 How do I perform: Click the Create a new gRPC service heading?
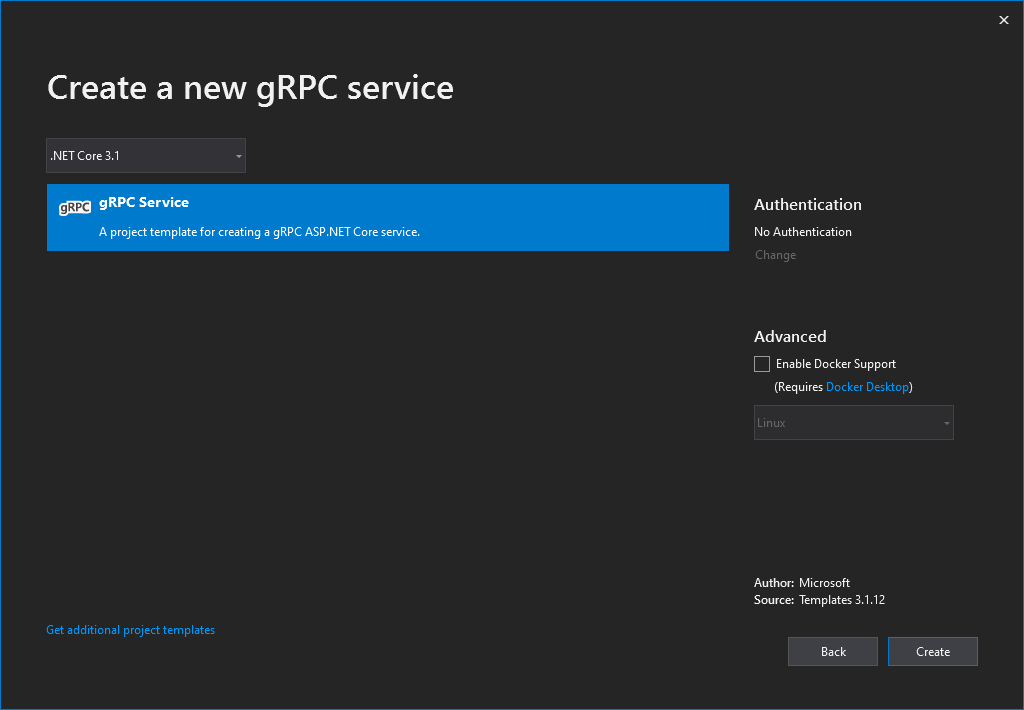pos(250,88)
